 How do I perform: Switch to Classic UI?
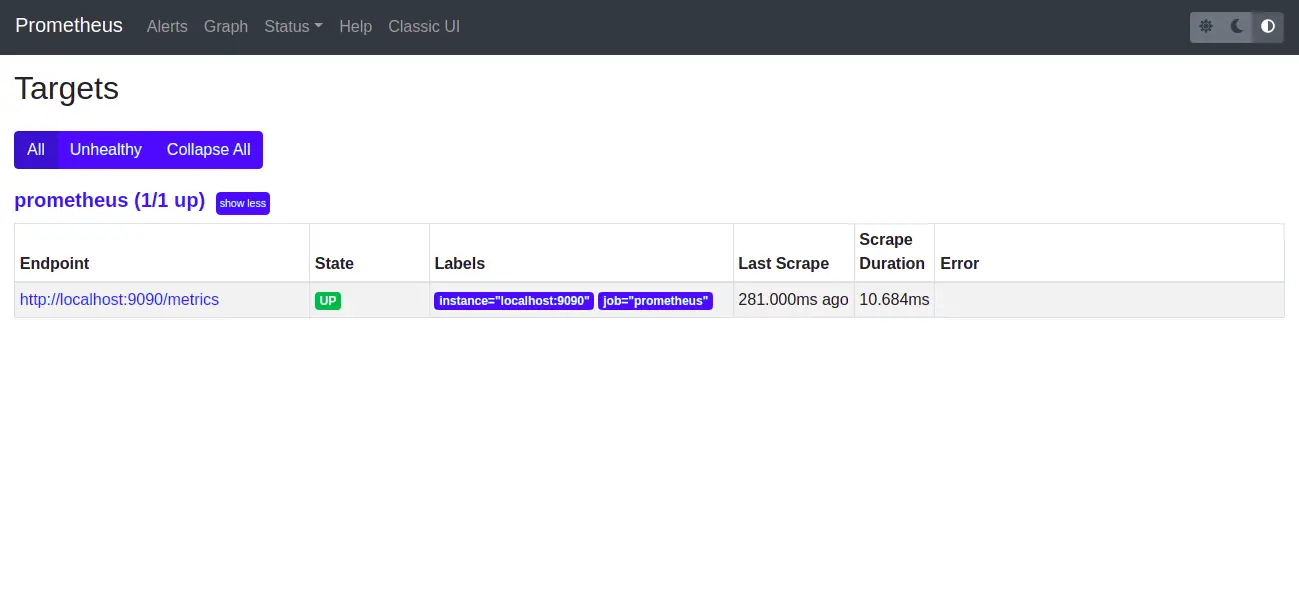424,27
